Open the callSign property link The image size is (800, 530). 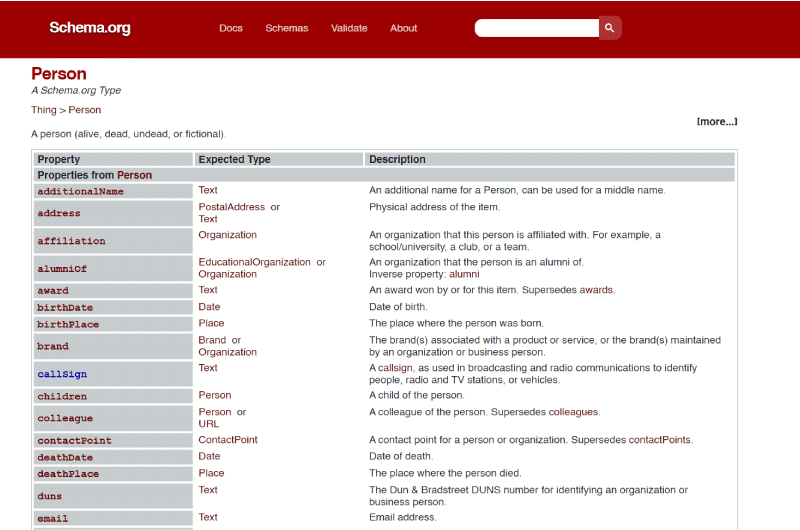(62, 374)
